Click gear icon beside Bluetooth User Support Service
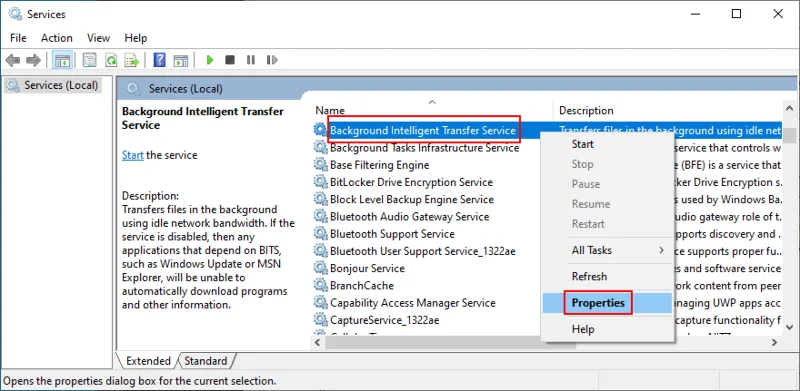The height and width of the screenshot is (391, 800). [x=320, y=251]
